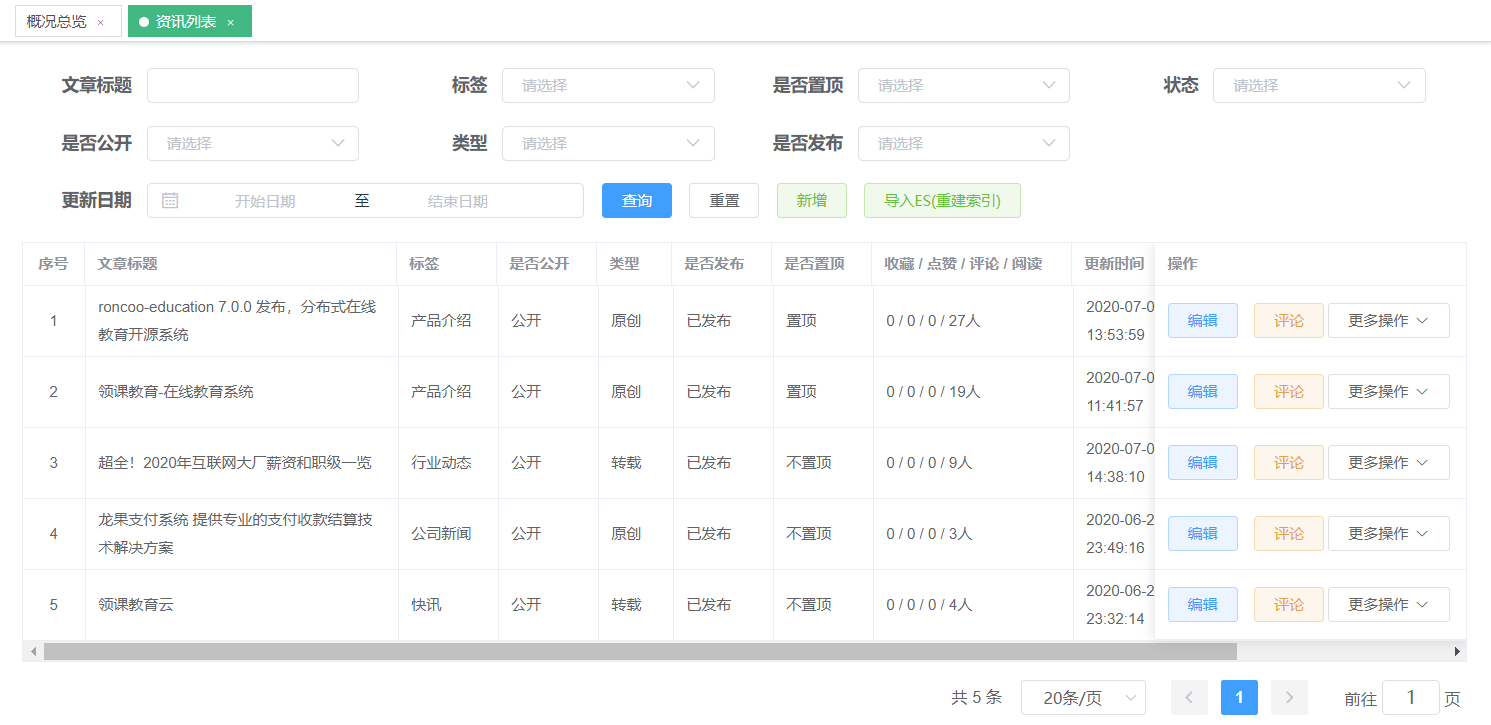The image size is (1491, 725).
Task: Click the horizontal table scrollbar thumb
Action: [640, 652]
